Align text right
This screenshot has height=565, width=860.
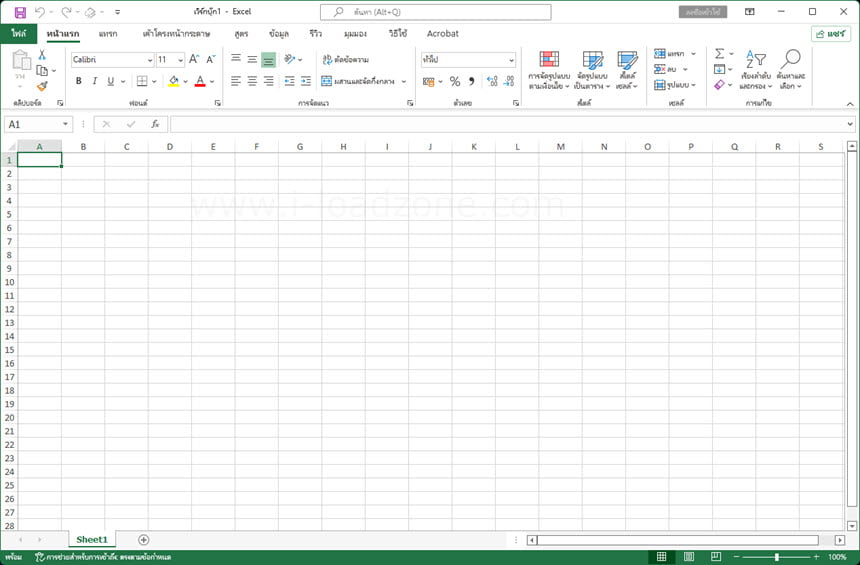coord(268,81)
